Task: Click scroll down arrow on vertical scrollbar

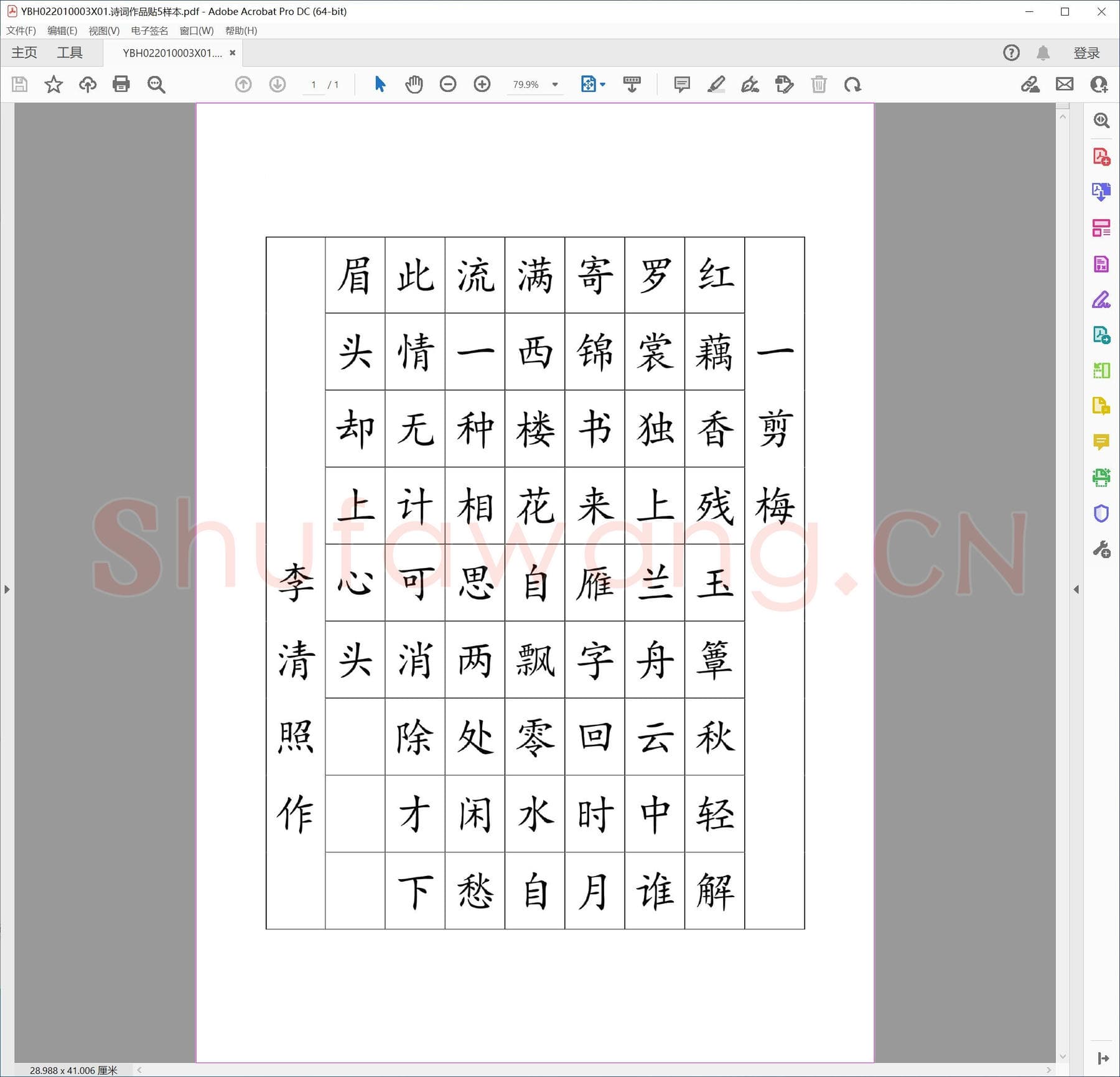Action: click(x=1063, y=1056)
